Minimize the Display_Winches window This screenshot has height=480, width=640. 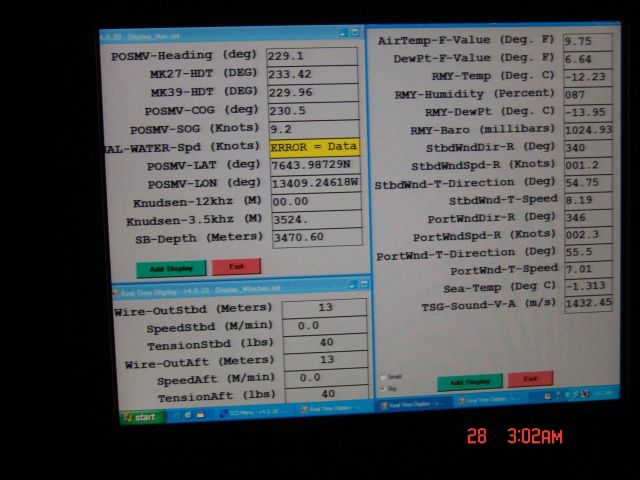click(x=353, y=284)
